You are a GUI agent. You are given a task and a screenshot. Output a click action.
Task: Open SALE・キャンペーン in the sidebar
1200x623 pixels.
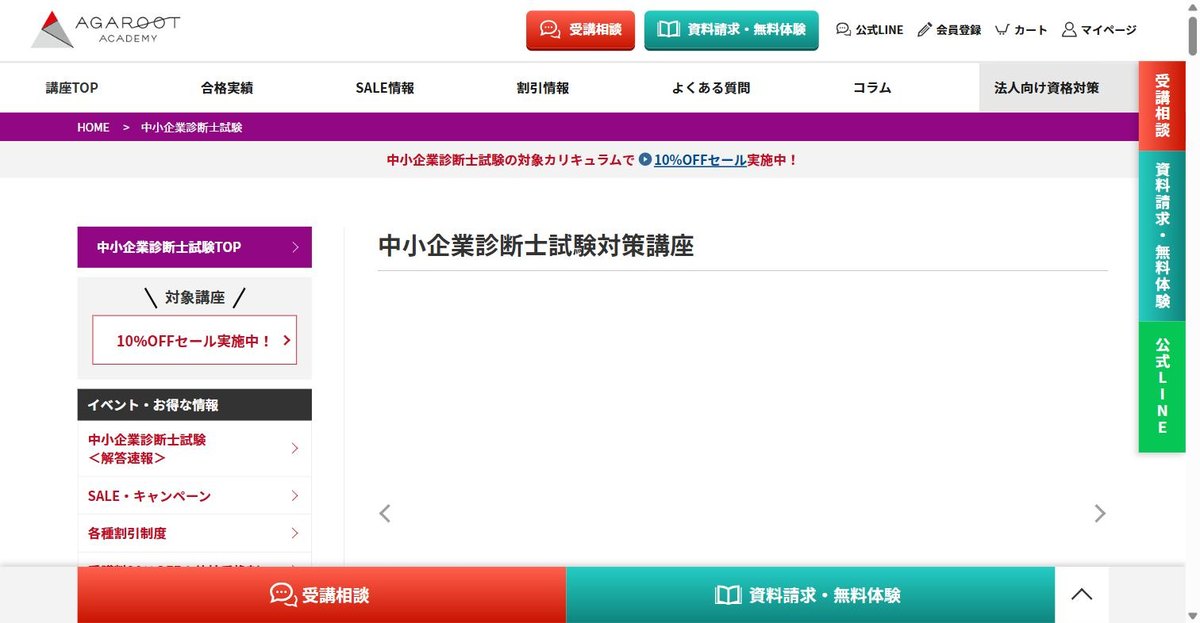pos(194,496)
